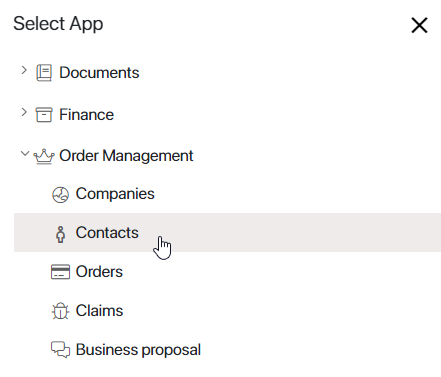Select the Orders app

coord(227,271)
